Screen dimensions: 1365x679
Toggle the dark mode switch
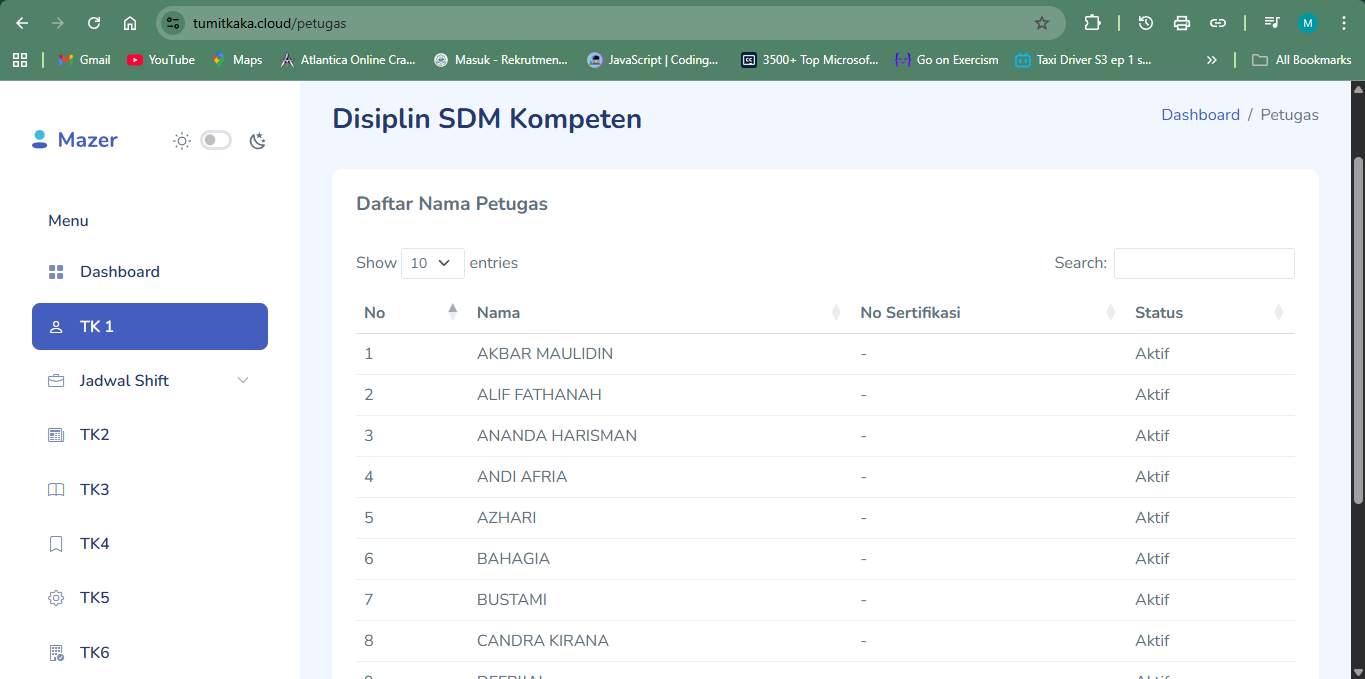coord(215,141)
